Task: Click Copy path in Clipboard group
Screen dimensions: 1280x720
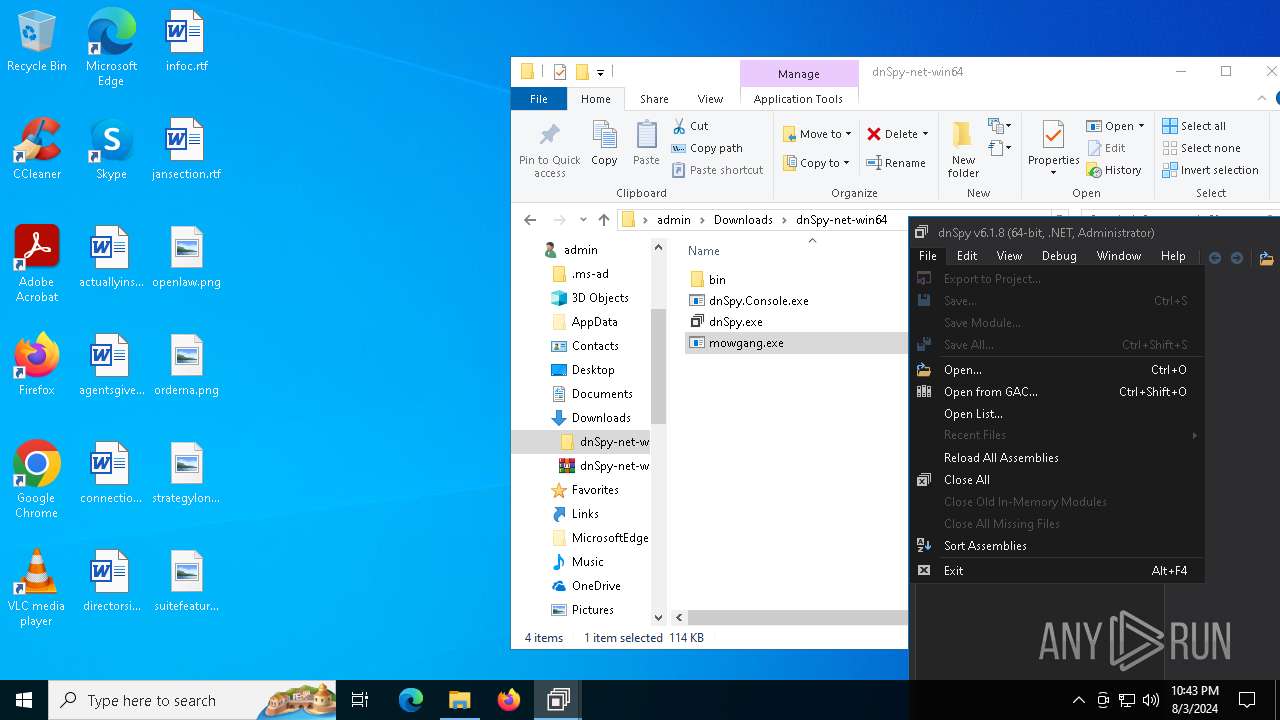Action: pos(707,148)
